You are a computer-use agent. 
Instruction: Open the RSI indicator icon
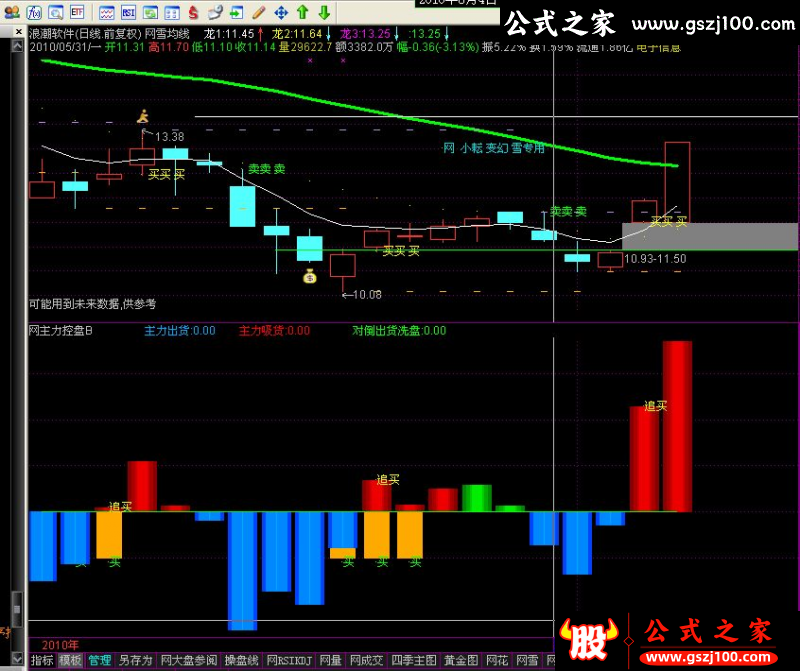pyautogui.click(x=129, y=12)
